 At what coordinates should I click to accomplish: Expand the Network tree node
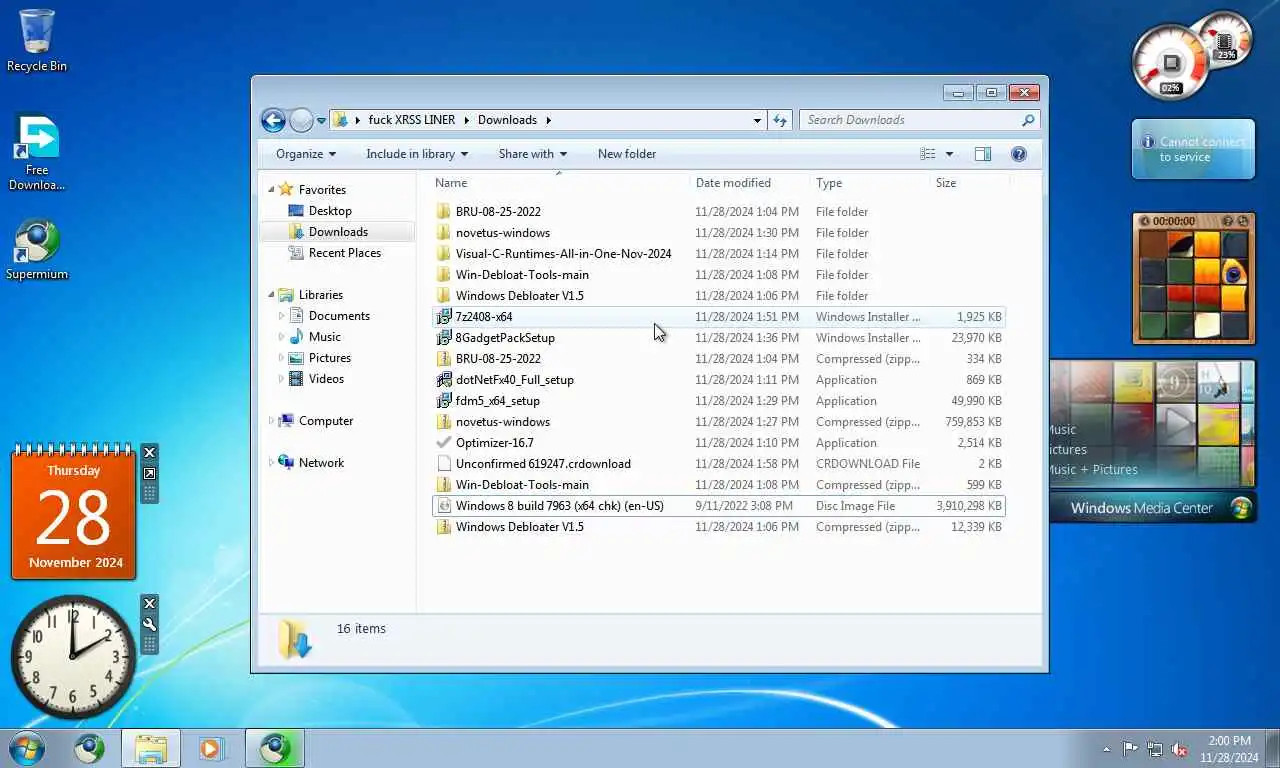271,463
